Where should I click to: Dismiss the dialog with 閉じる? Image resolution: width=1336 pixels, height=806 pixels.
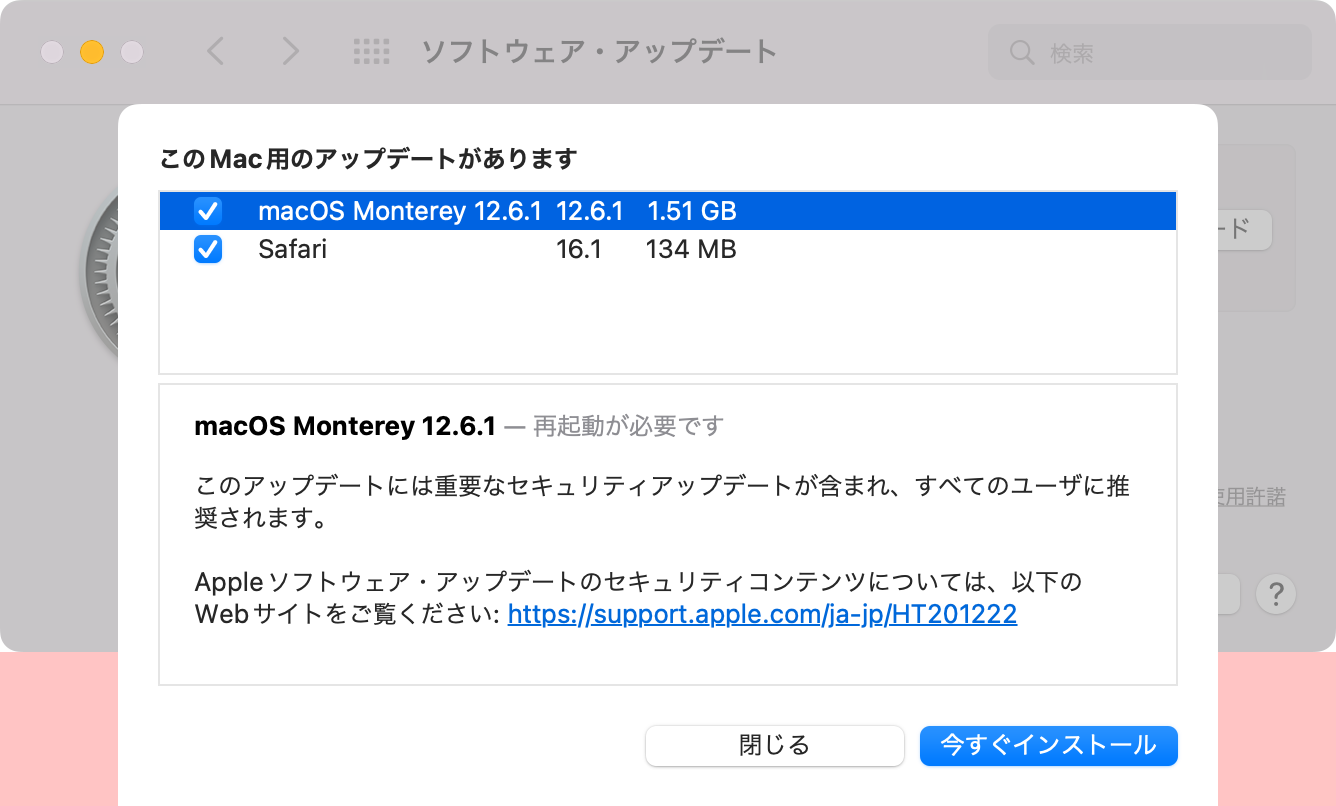coord(775,746)
